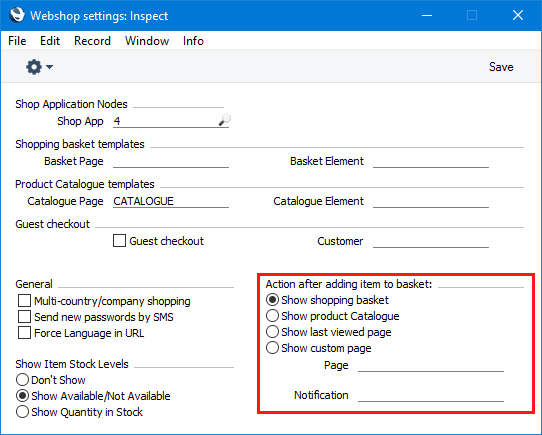Choose Show last viewed page option
542x435 pixels.
click(272, 332)
